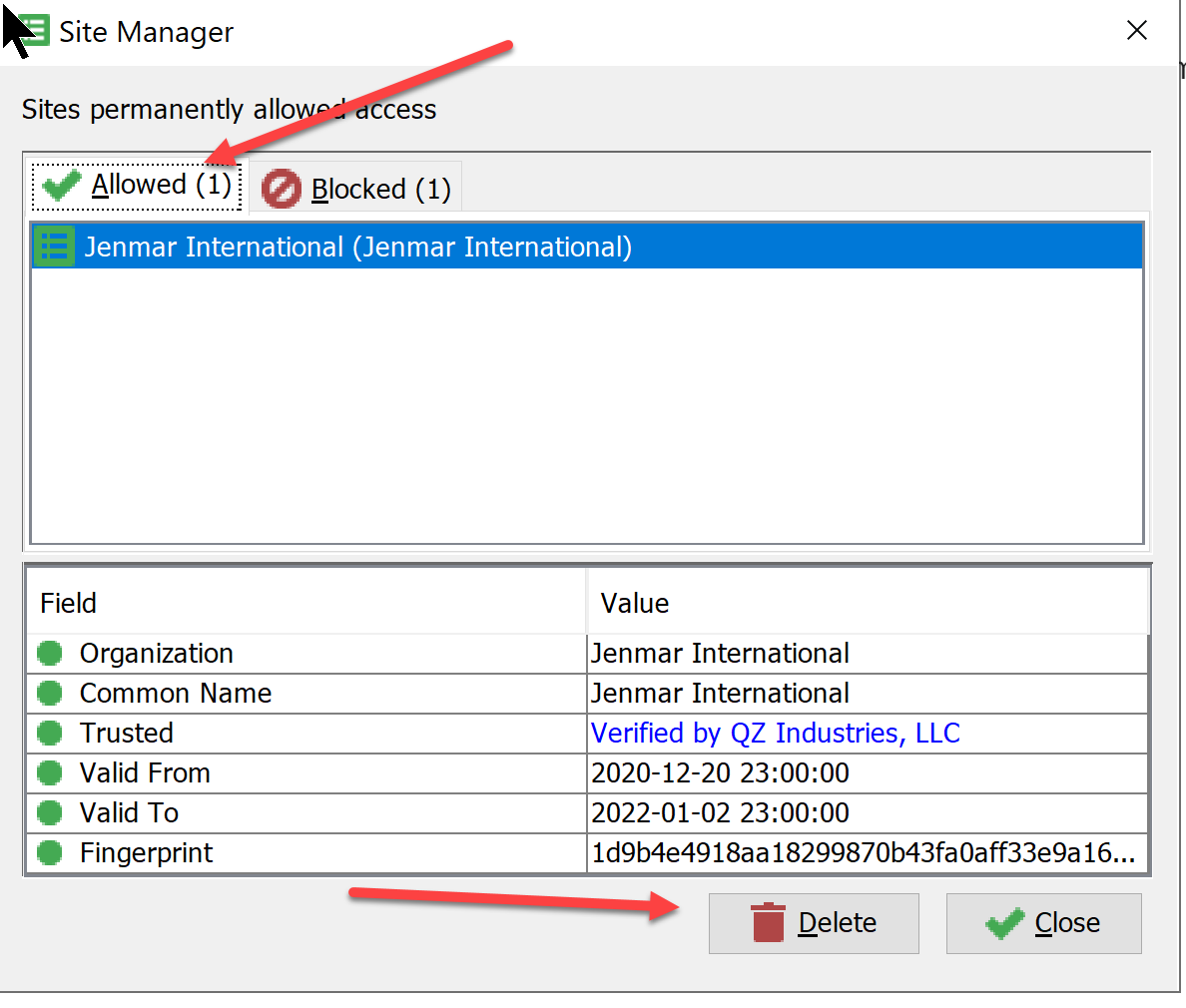Screen dimensions: 1186x1008
Task: Click the Field column header
Action: tap(68, 603)
